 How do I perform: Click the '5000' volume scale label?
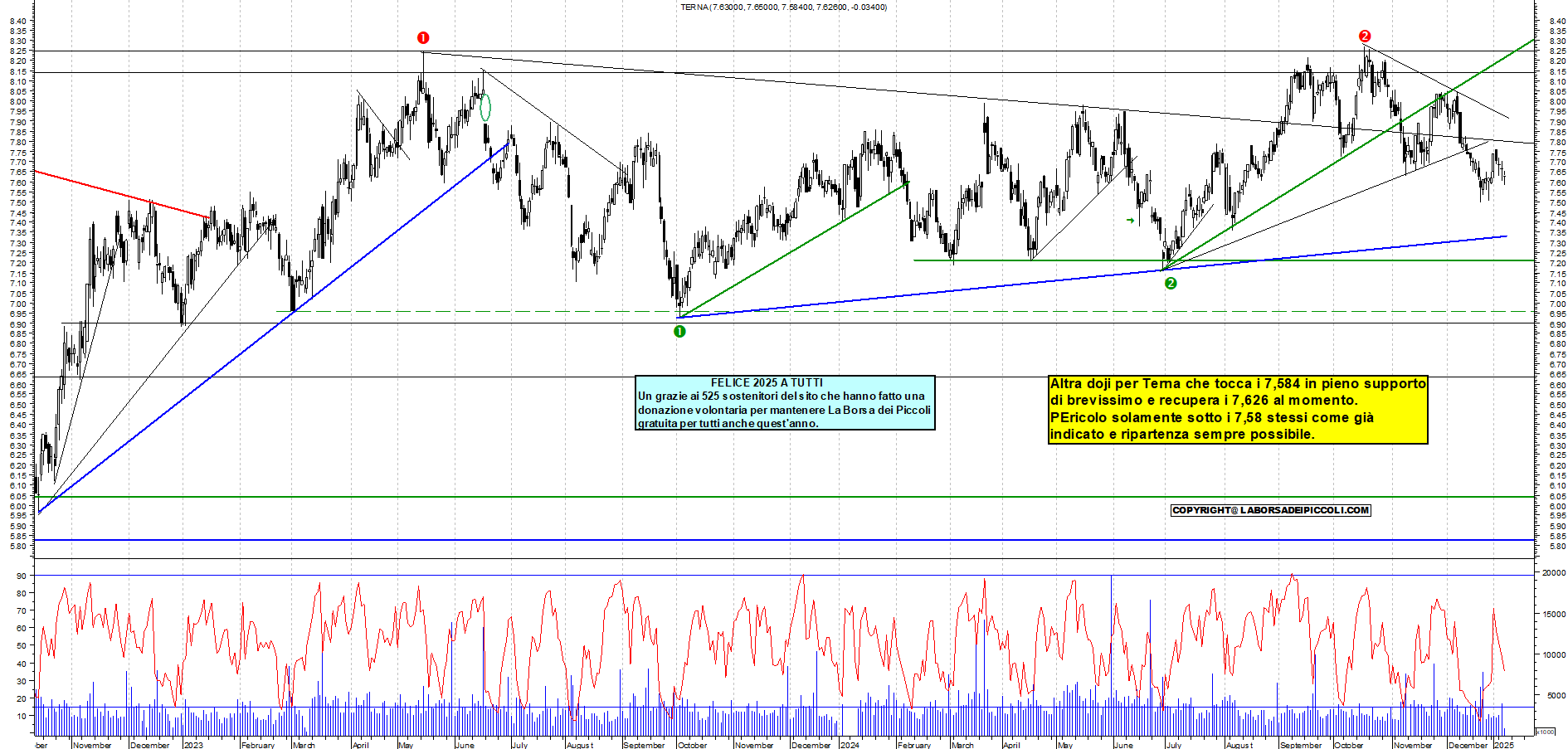point(1556,696)
